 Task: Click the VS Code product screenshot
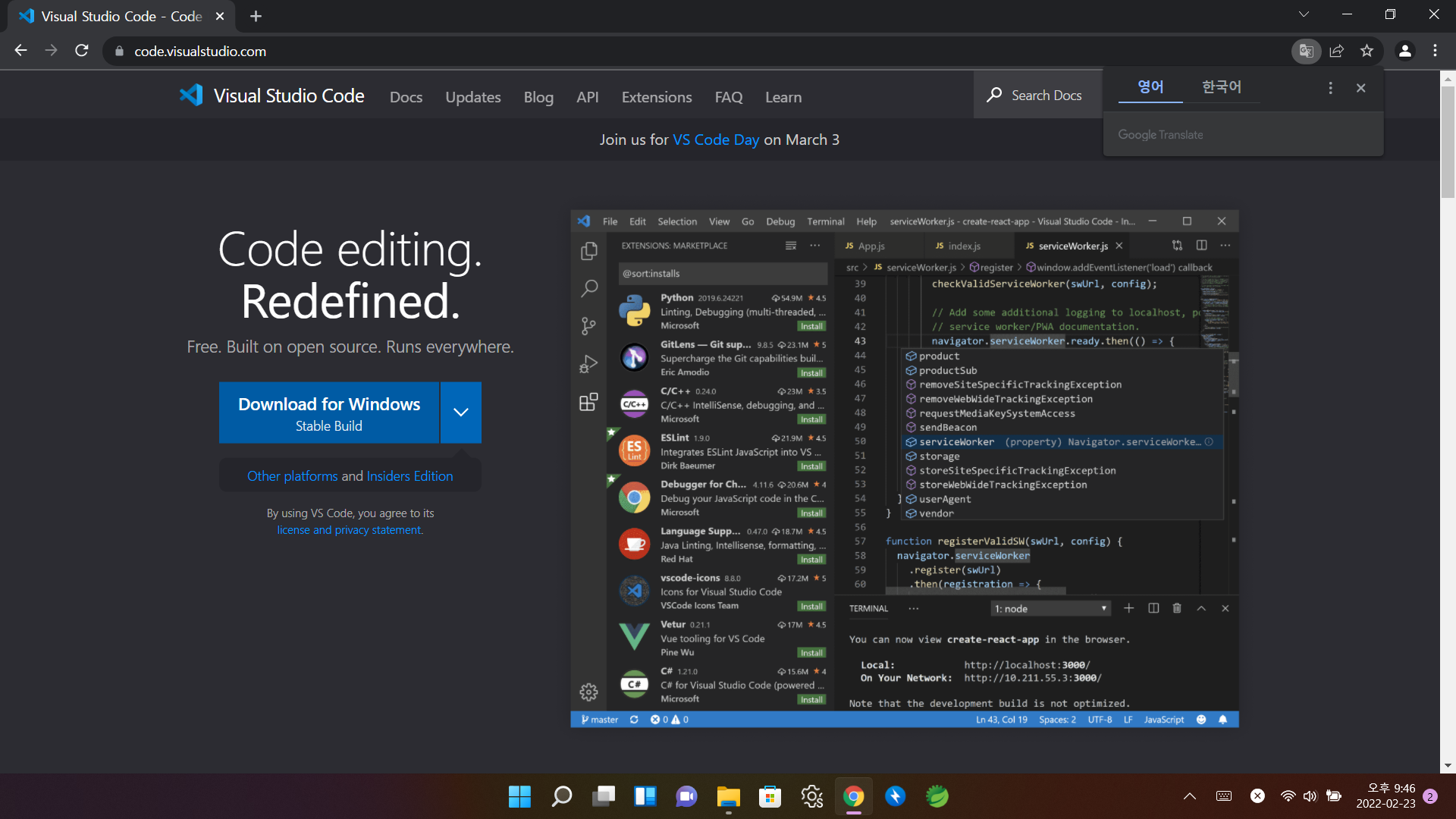point(904,469)
